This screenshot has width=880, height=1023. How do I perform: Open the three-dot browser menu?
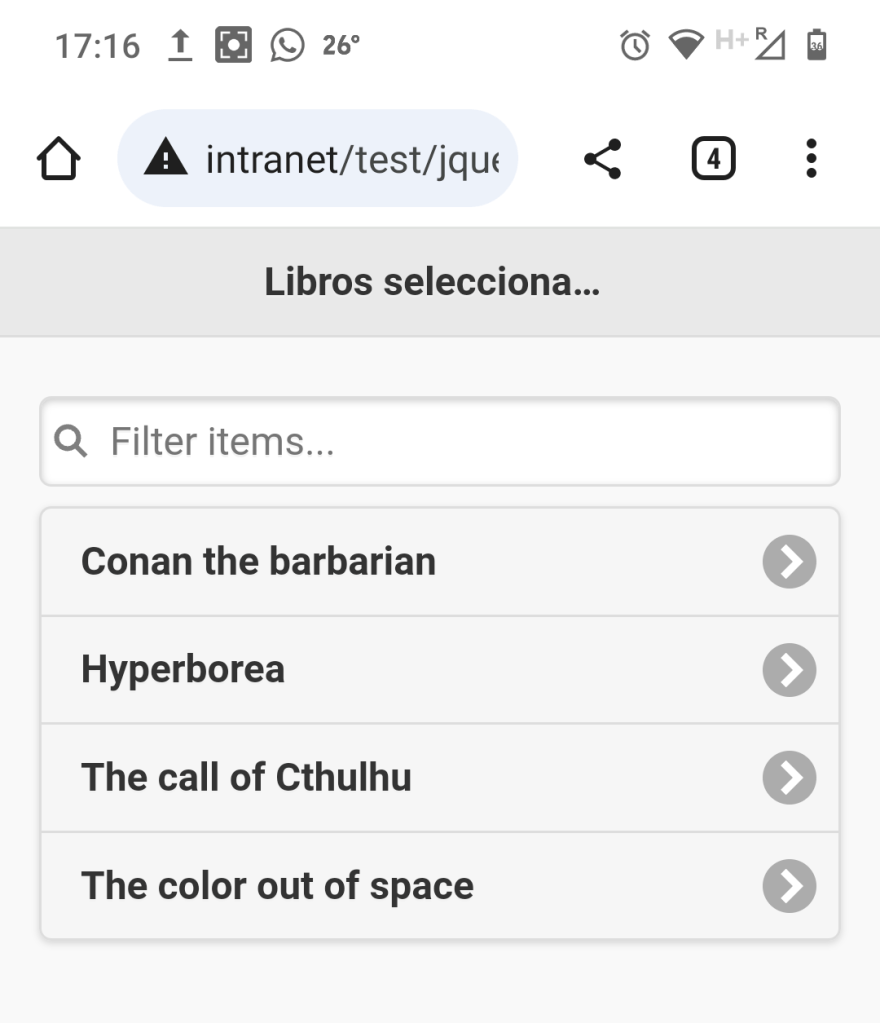pyautogui.click(x=811, y=159)
